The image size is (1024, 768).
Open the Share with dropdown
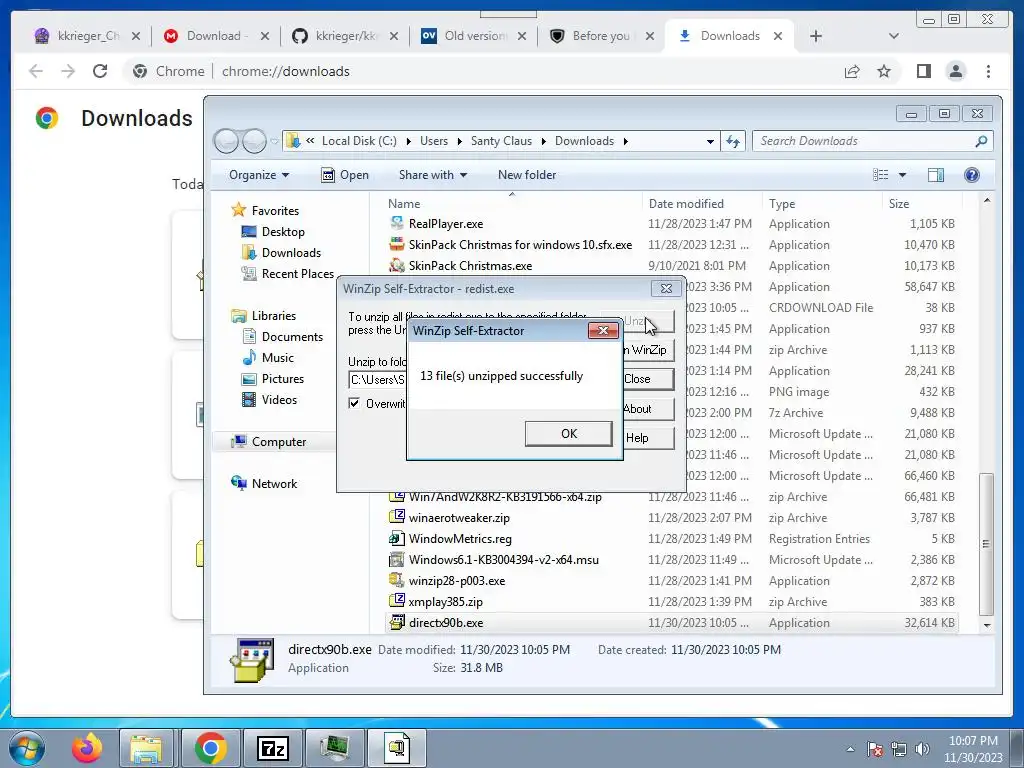[433, 175]
